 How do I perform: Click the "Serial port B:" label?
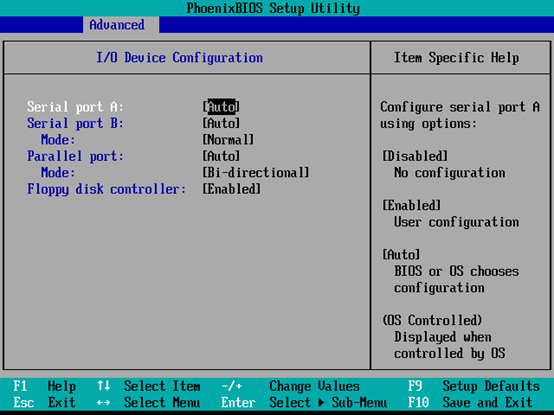point(75,123)
